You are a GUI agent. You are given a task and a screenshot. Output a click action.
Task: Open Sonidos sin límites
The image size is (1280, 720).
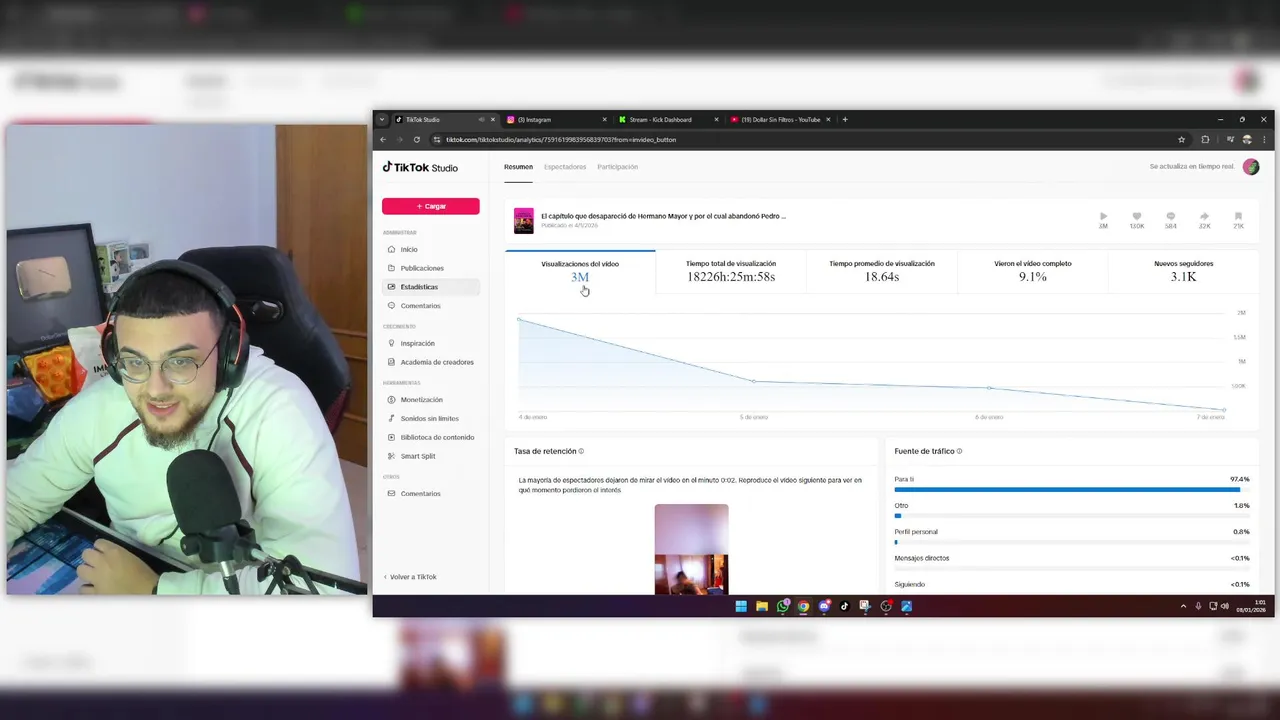(x=431, y=418)
